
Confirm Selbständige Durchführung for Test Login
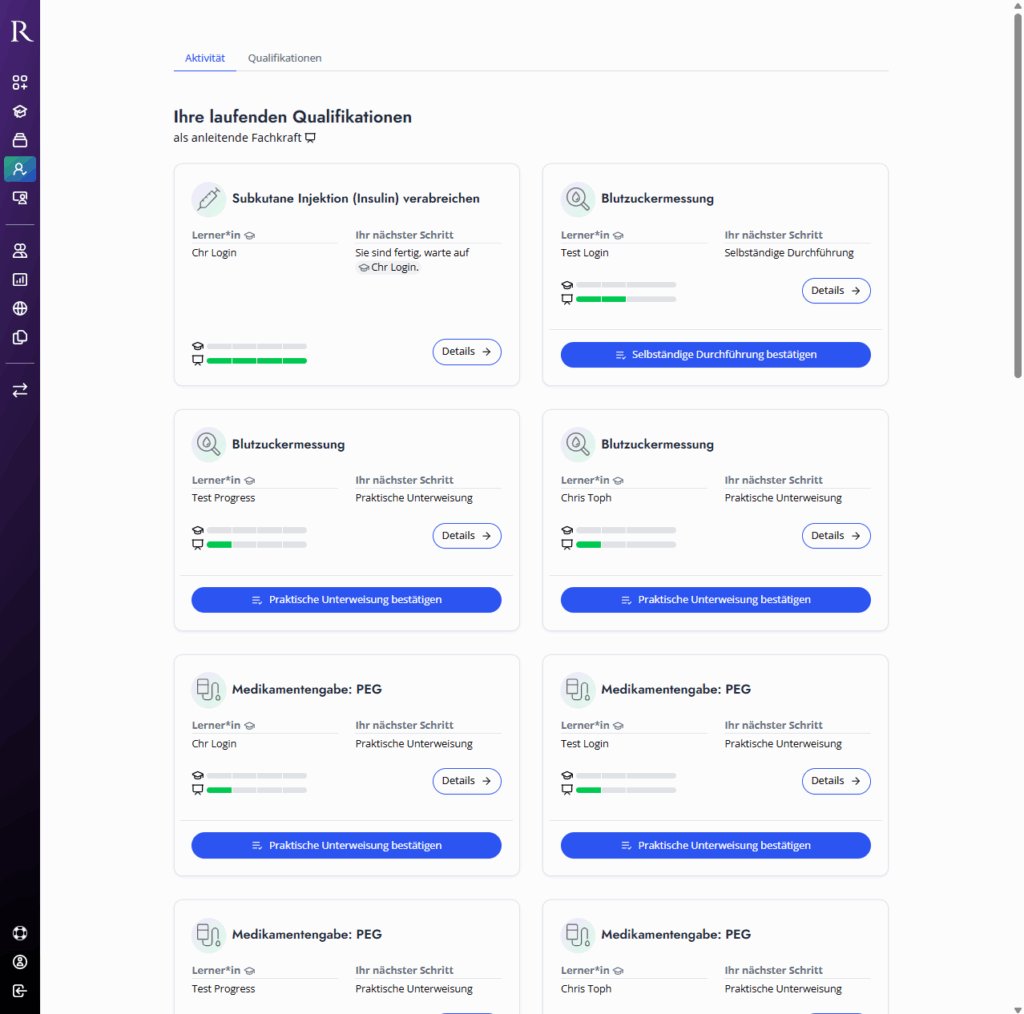[x=715, y=355]
